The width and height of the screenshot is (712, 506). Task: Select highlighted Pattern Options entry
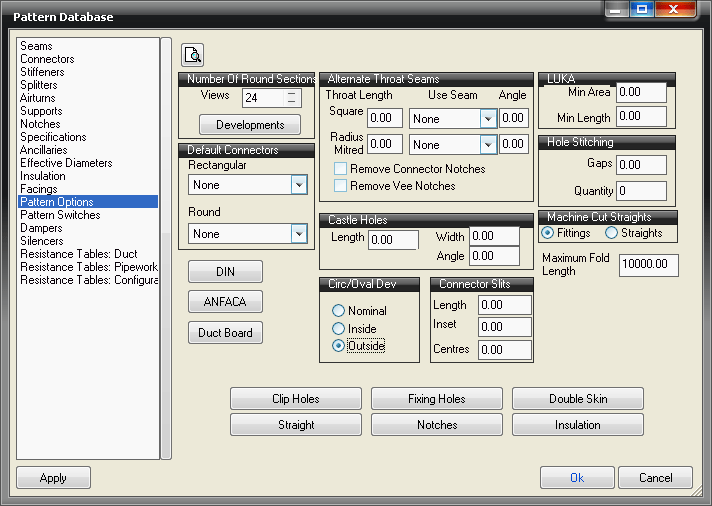pos(88,202)
